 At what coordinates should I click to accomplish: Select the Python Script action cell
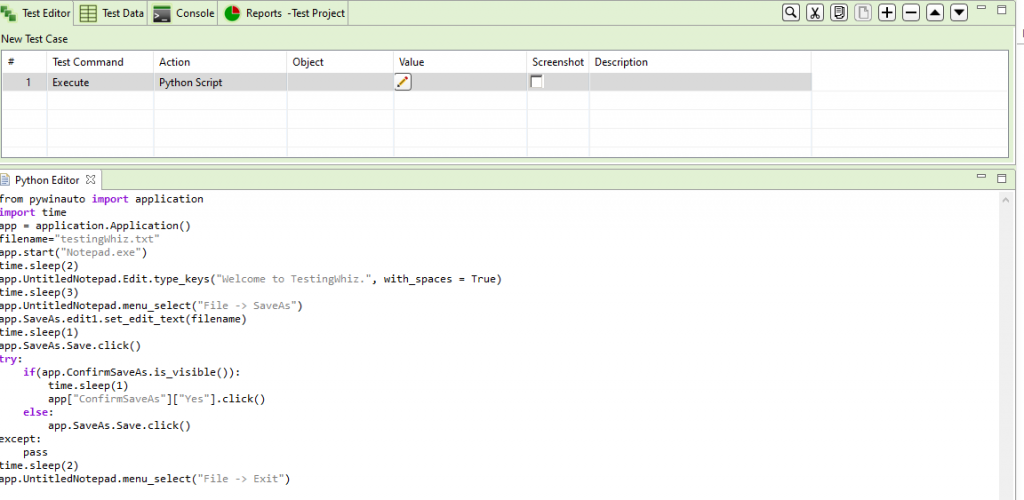coord(221,82)
